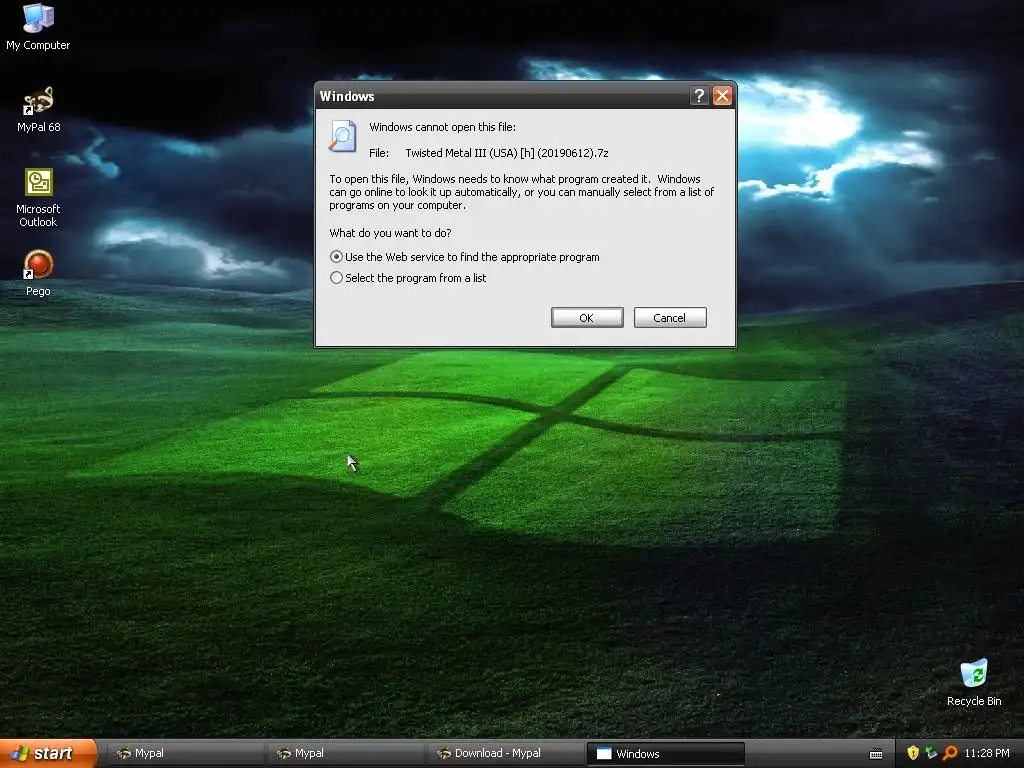Choose Select the program from a list

[x=408, y=278]
